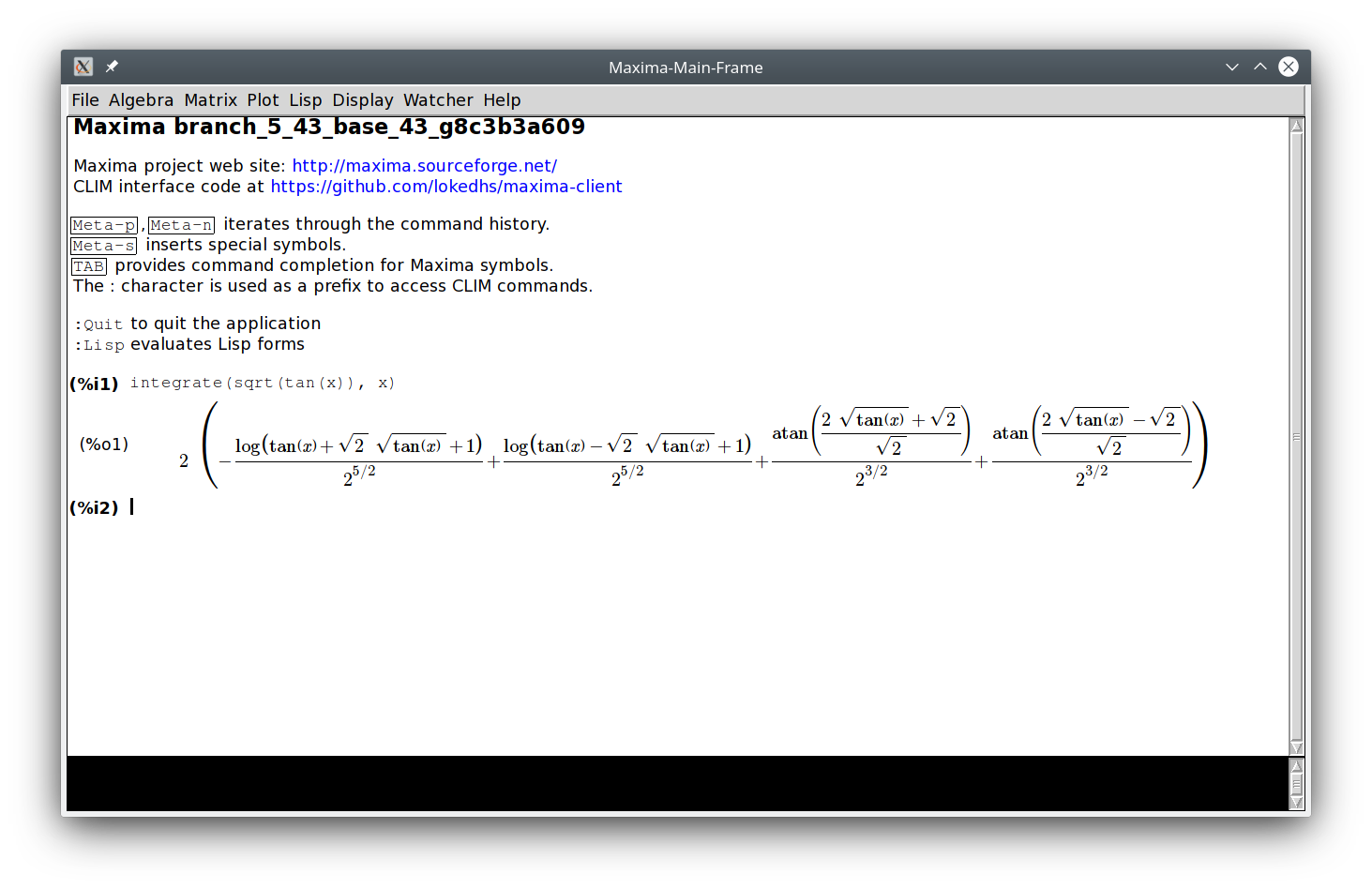This screenshot has width=1372, height=889.
Task: Click the main pane vertical scrollbar thumb
Action: pyautogui.click(x=1297, y=436)
